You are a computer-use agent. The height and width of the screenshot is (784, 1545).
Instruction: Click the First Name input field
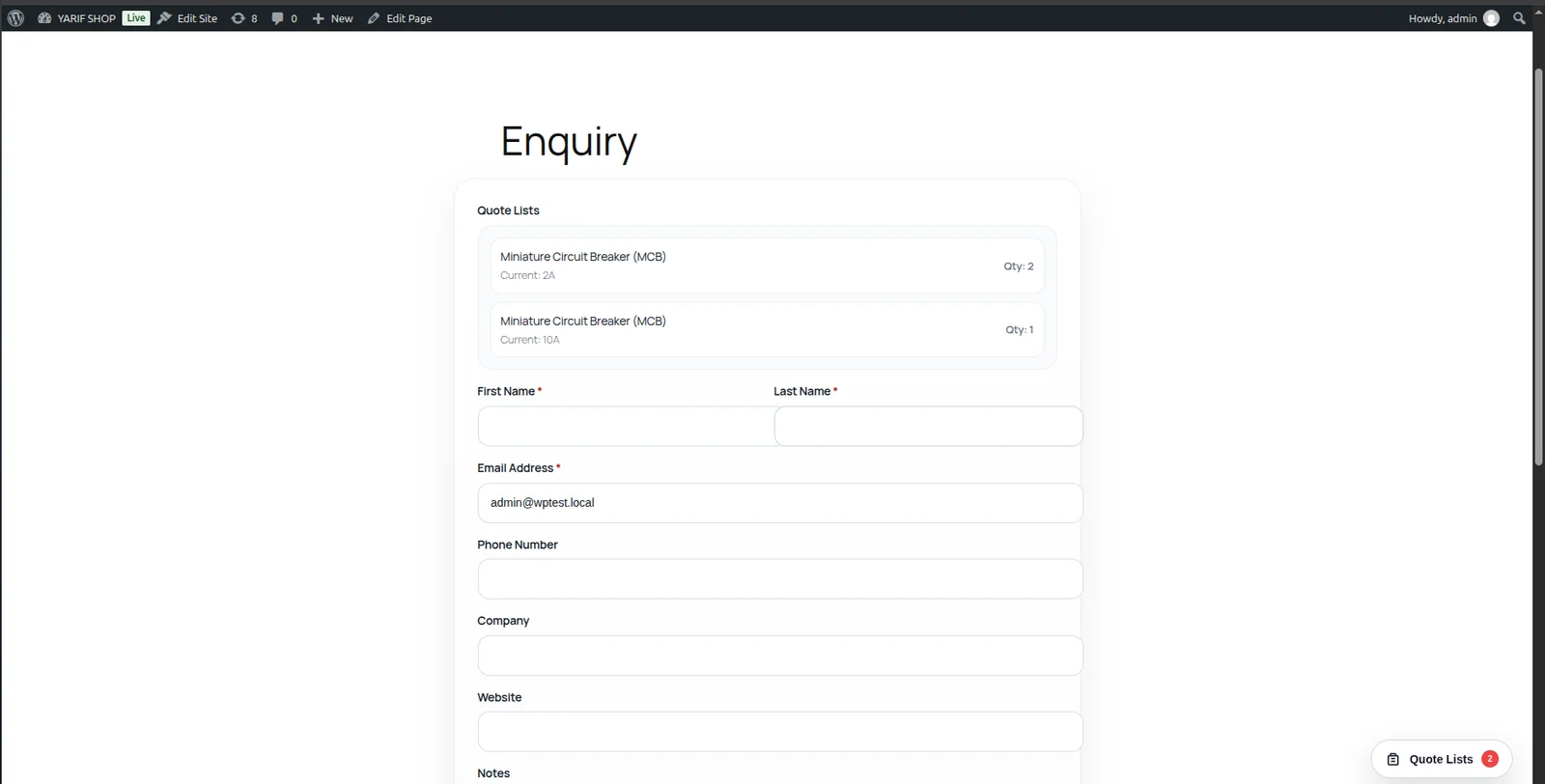pos(626,426)
